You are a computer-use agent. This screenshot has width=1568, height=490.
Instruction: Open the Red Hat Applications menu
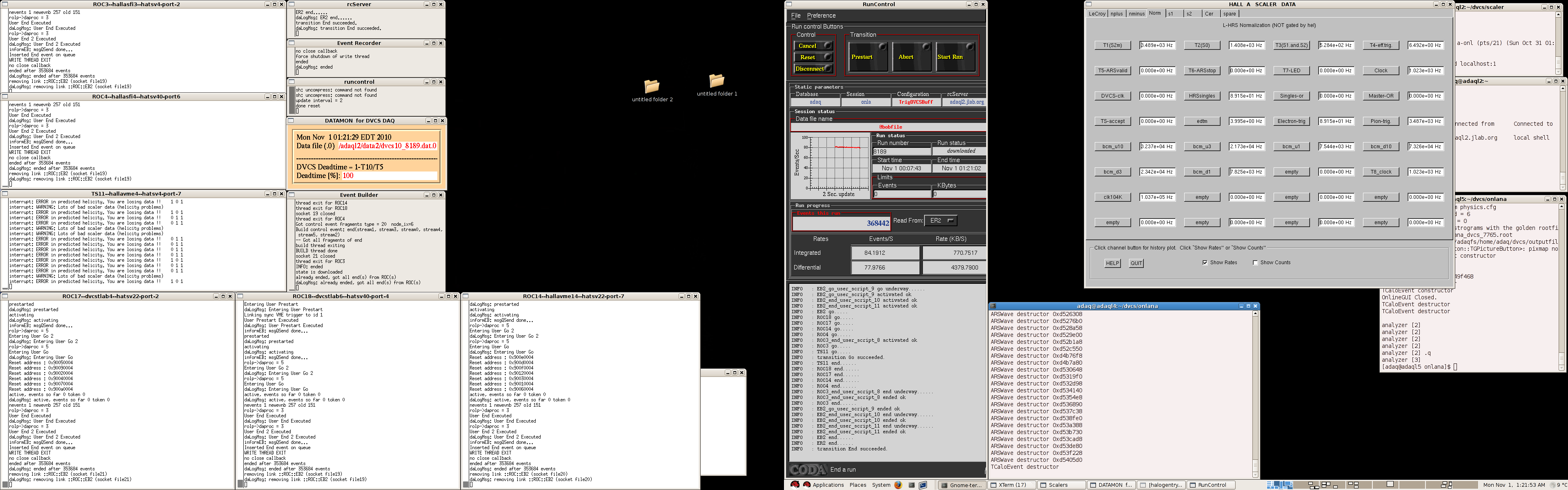[824, 485]
